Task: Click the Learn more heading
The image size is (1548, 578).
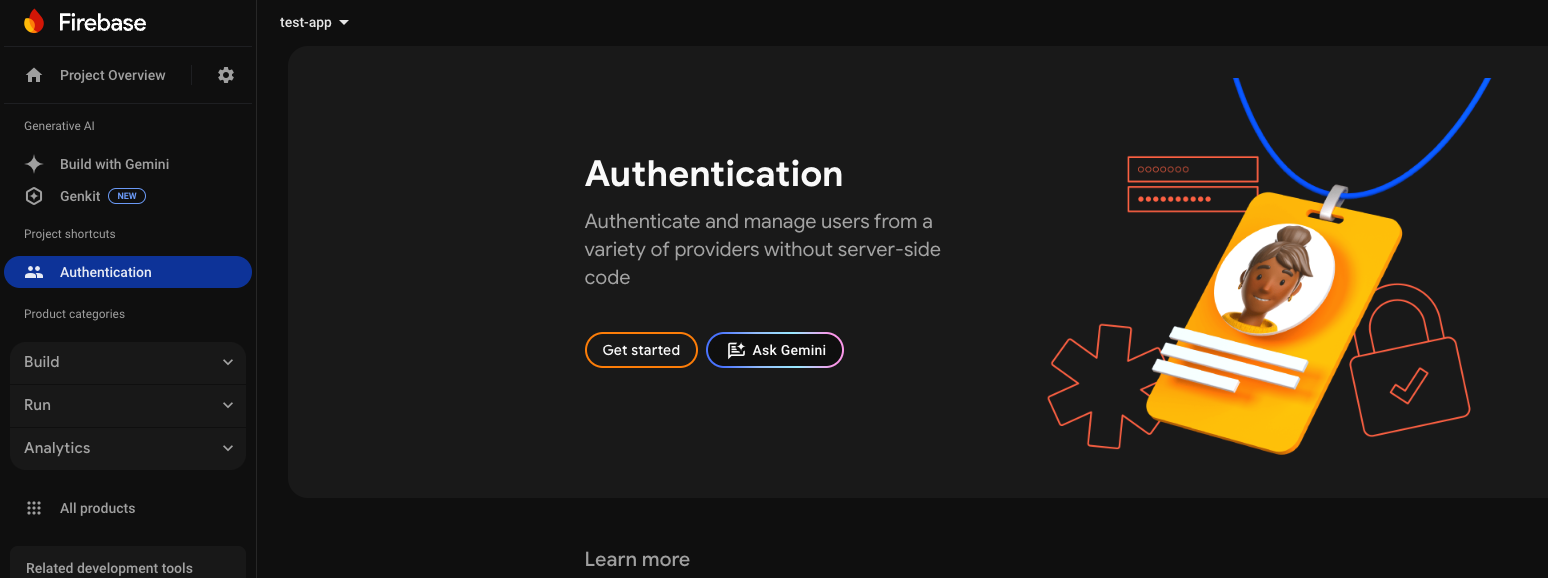Action: coord(637,559)
